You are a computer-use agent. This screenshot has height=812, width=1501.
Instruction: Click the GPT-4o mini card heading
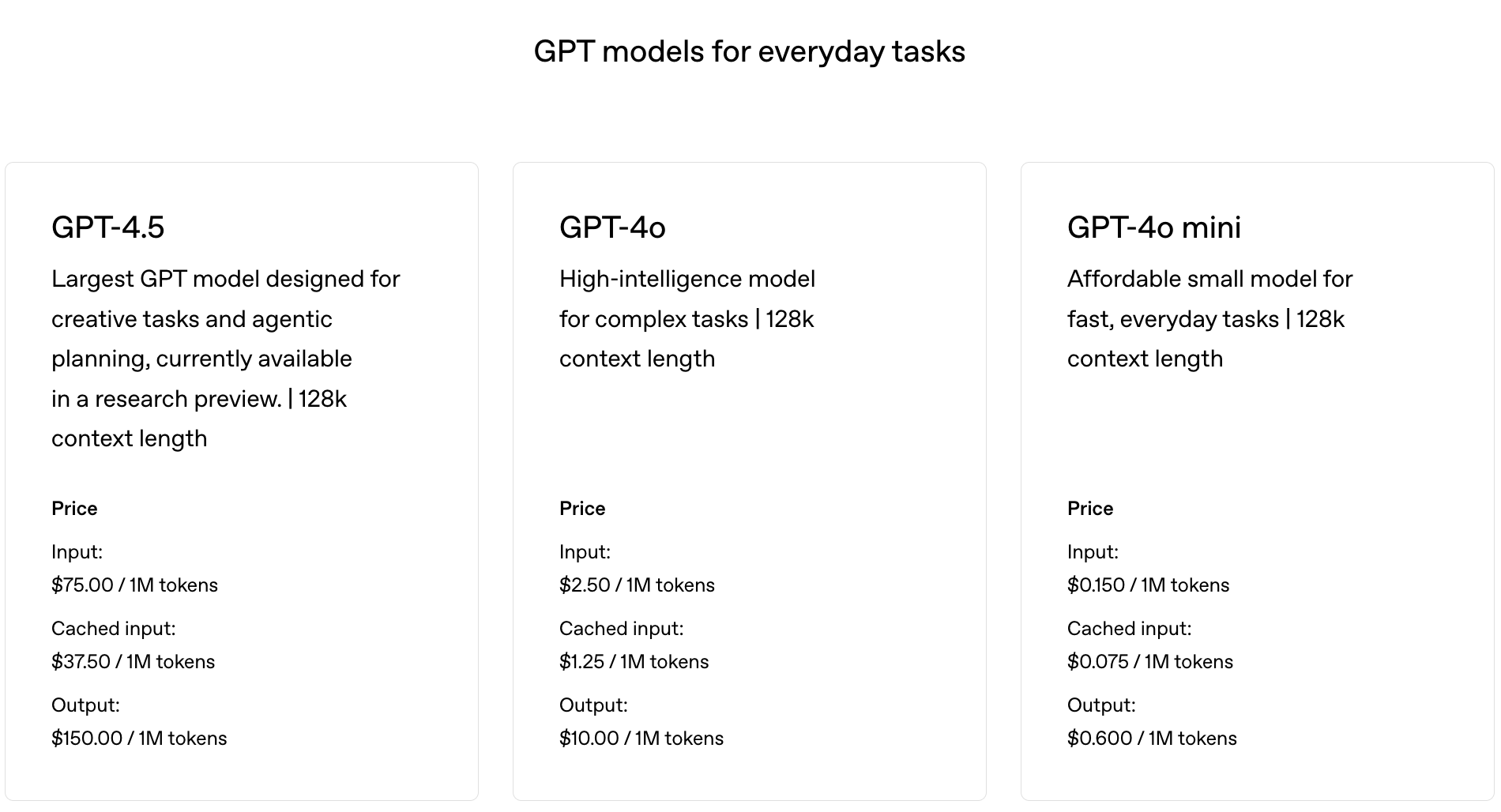tap(1153, 227)
